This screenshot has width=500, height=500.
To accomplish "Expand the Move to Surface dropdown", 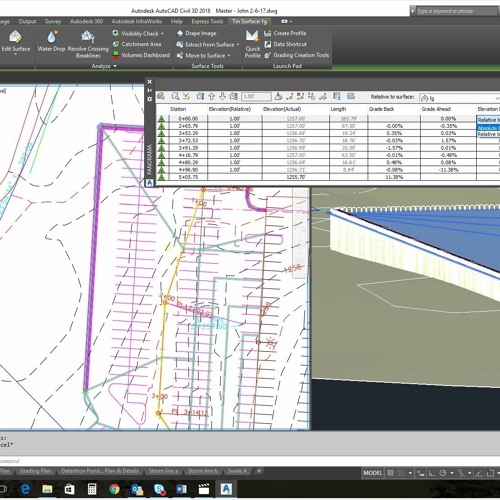I will [229, 56].
